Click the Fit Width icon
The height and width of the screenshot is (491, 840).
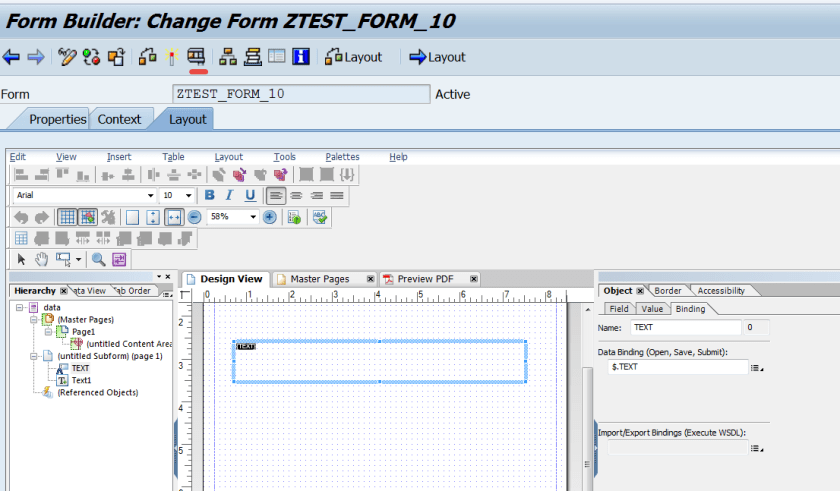point(174,217)
